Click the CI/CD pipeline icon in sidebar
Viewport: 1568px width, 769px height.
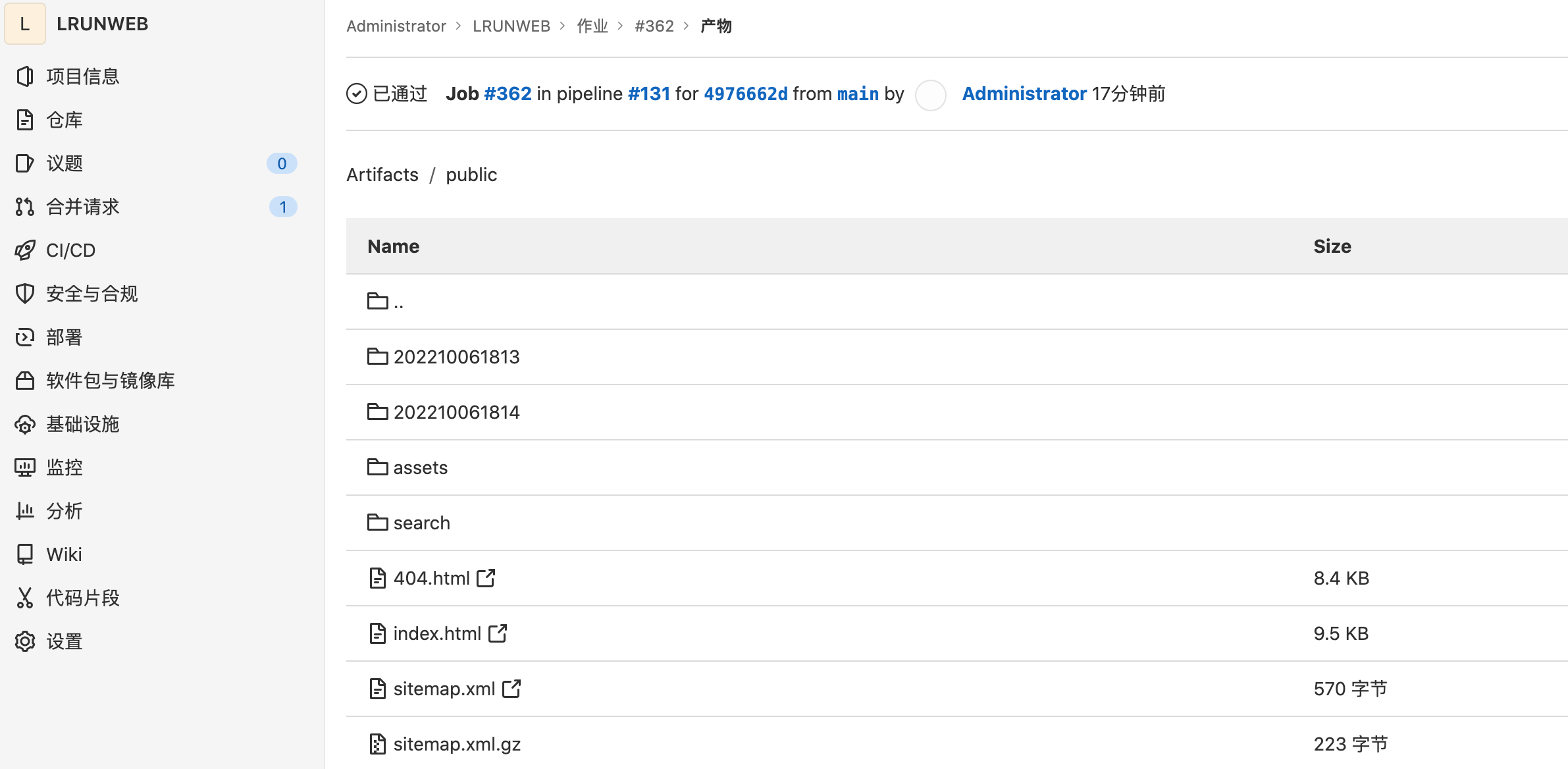(25, 251)
